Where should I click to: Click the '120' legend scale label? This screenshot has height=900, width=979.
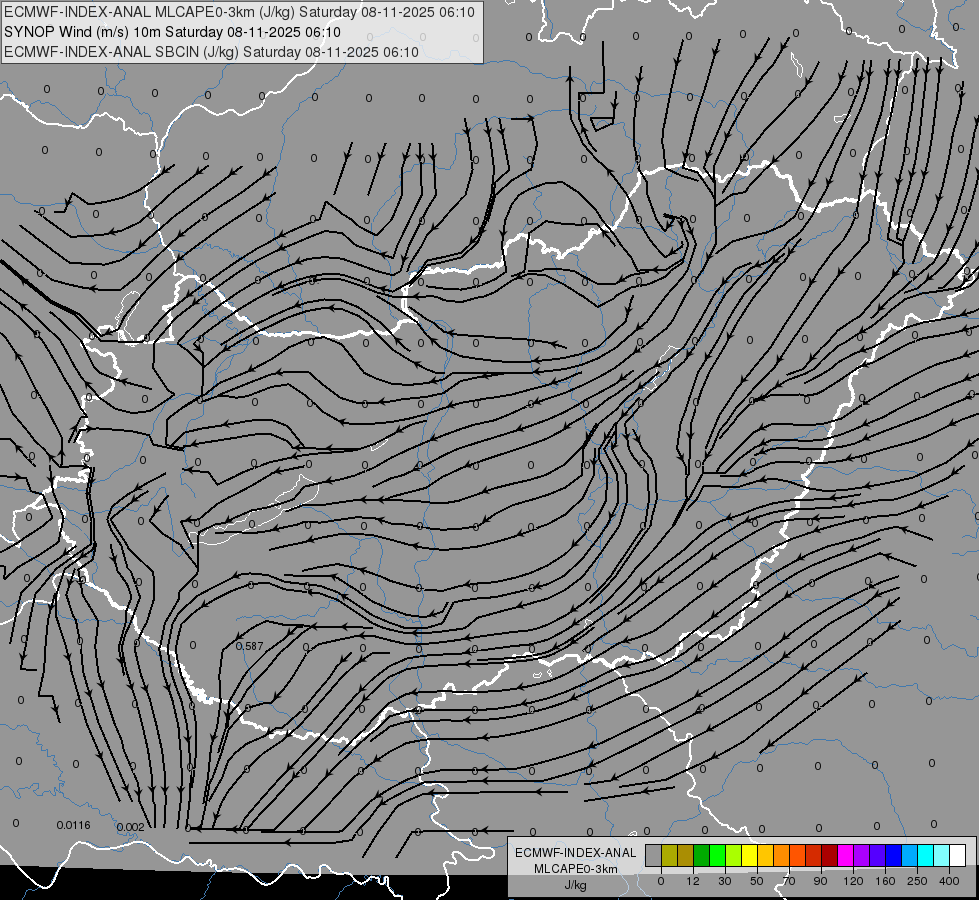(x=854, y=881)
